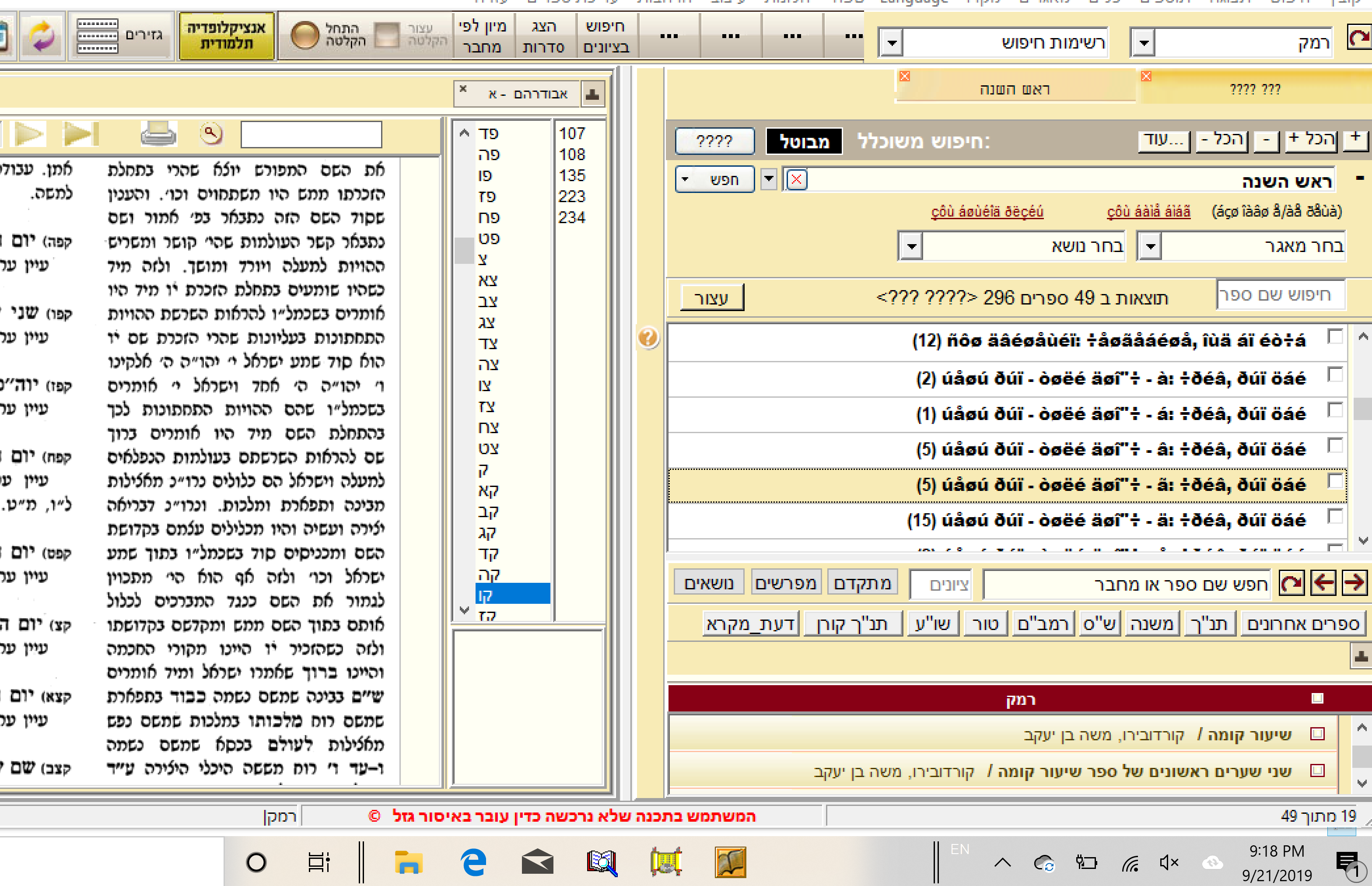Expand the רמק combo box dropdown

1144,42
